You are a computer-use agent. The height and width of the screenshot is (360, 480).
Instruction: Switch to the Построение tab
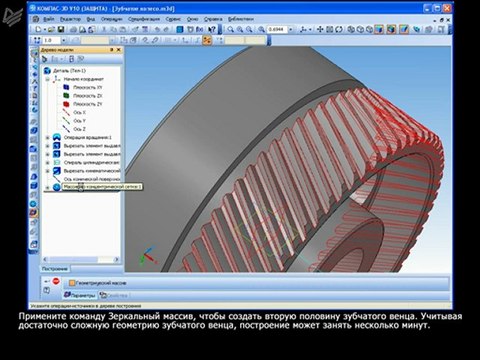click(55, 269)
